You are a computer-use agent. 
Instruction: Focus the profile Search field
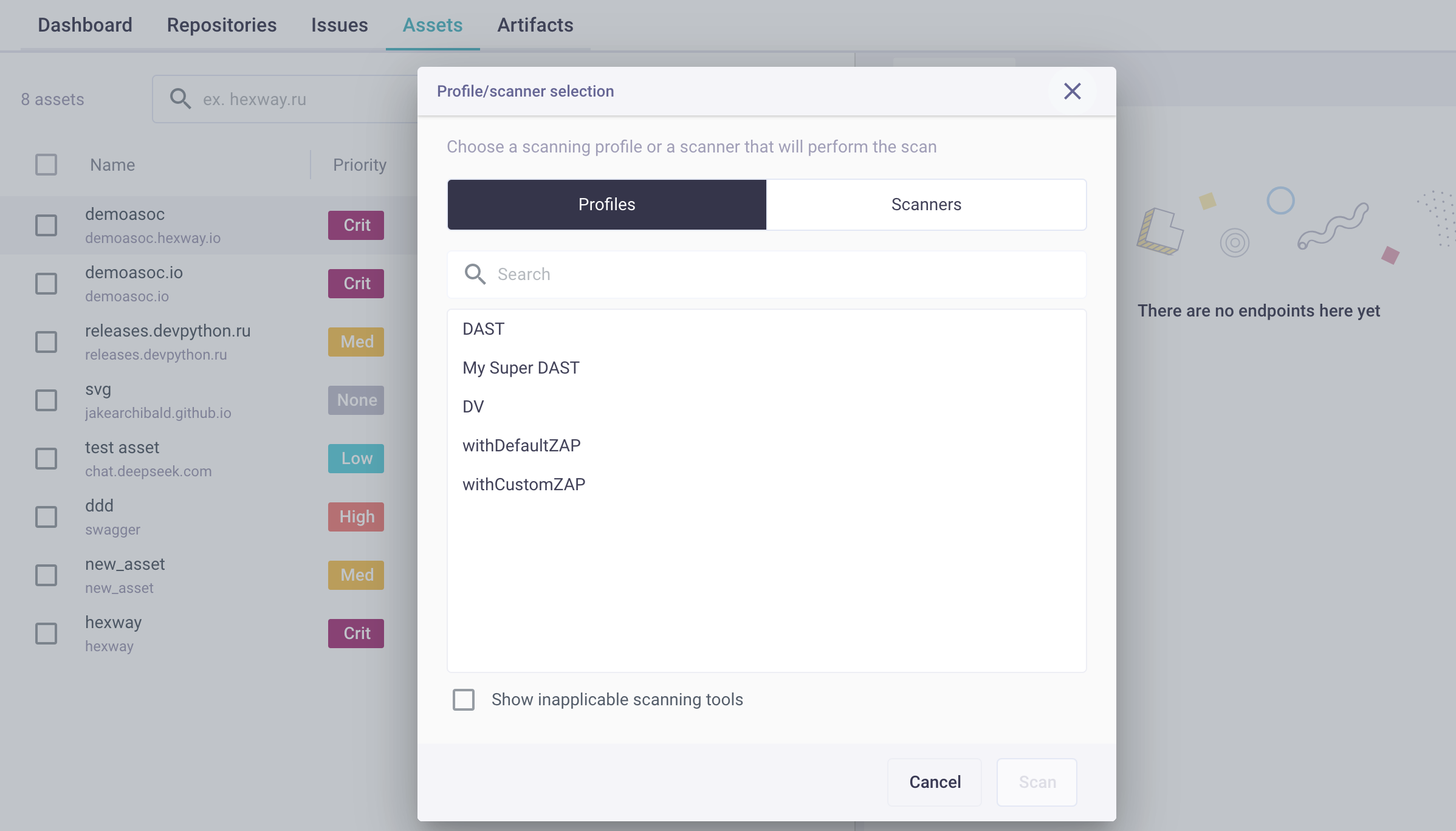click(784, 275)
